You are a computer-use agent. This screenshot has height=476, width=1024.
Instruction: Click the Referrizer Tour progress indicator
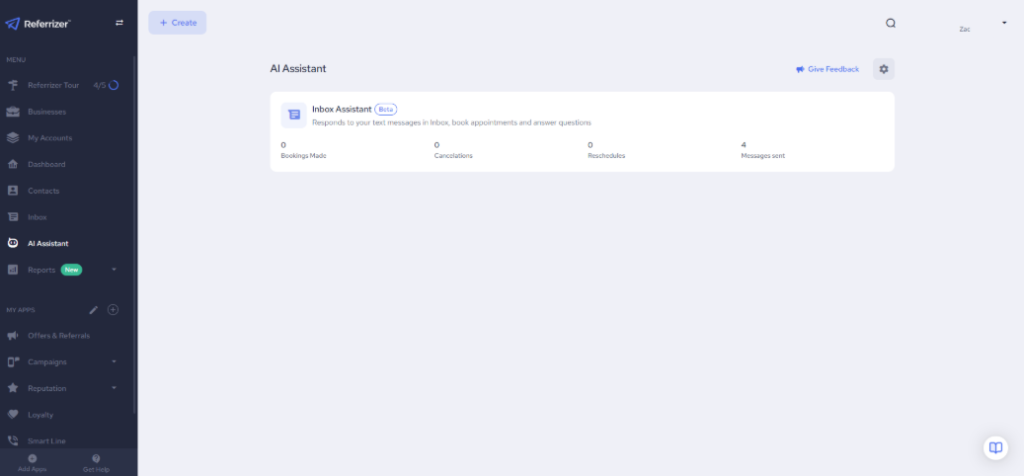113,85
